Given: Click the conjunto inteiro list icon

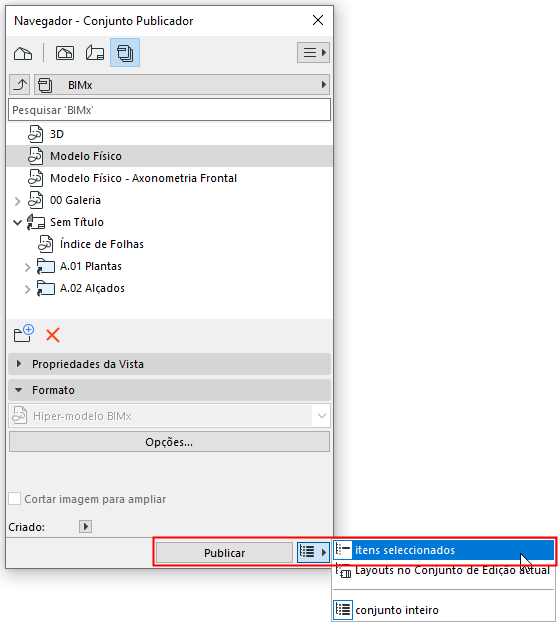Looking at the screenshot, I should (343, 610).
